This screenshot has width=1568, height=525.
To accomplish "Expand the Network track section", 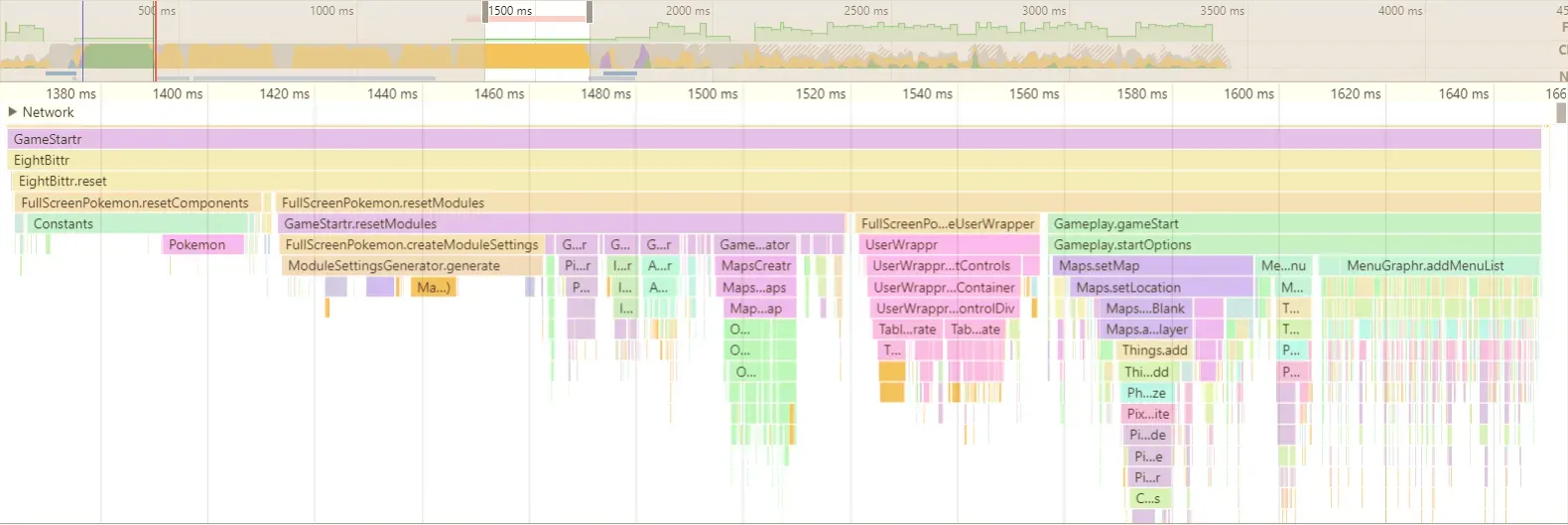I will (x=13, y=112).
